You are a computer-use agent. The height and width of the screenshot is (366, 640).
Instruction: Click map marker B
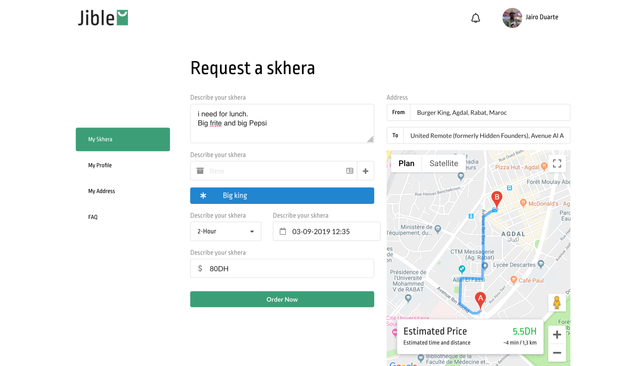(x=496, y=200)
